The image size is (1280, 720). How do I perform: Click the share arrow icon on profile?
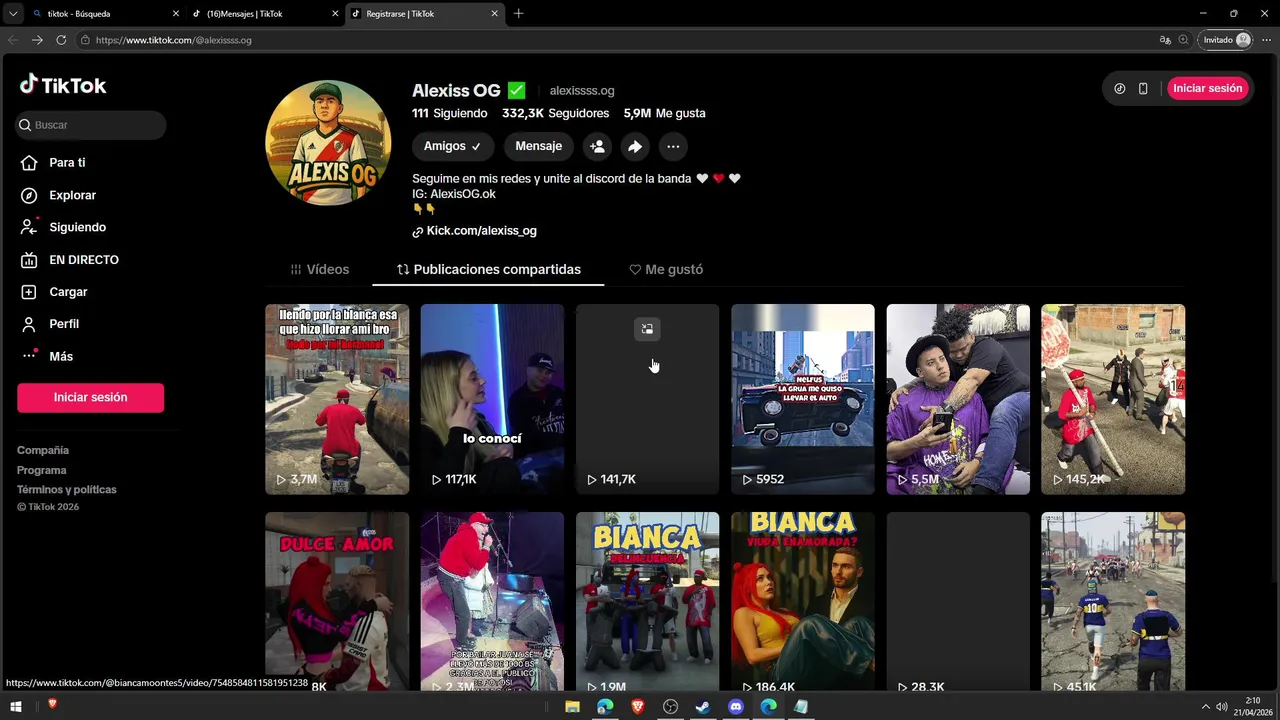point(635,146)
